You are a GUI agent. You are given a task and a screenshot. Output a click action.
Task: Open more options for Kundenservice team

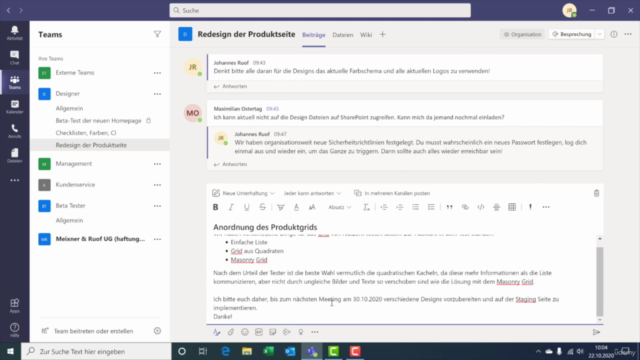(157, 185)
